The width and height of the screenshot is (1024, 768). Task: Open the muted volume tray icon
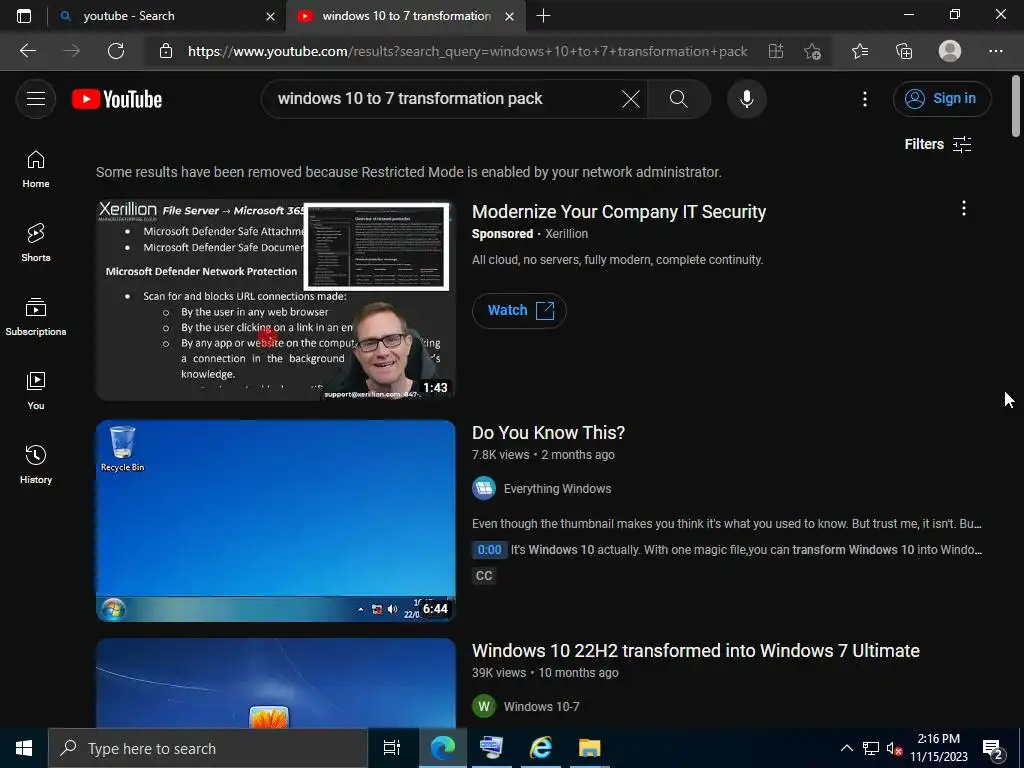[x=894, y=748]
